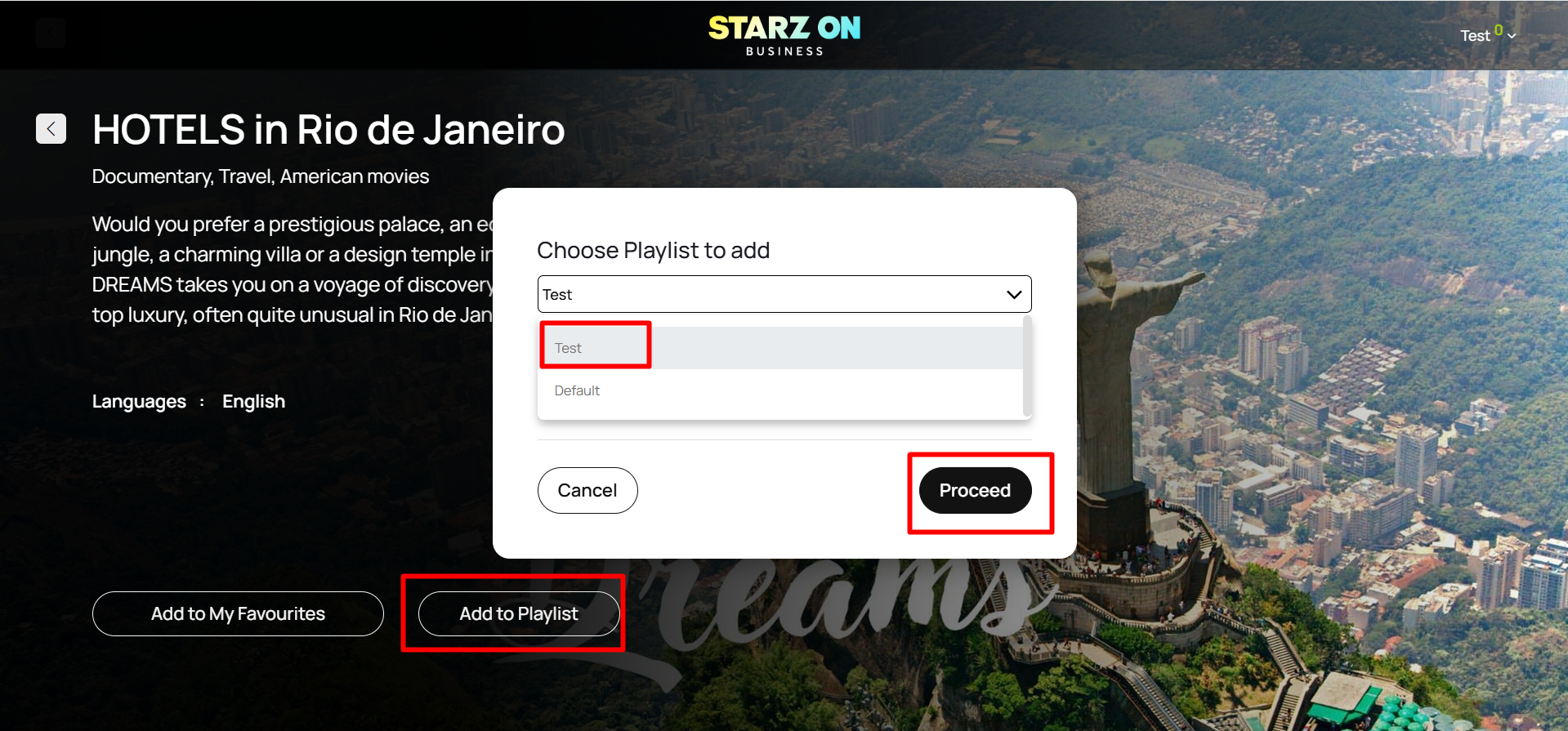This screenshot has height=731, width=1568.
Task: Click the playlist combo box field
Action: pos(784,294)
